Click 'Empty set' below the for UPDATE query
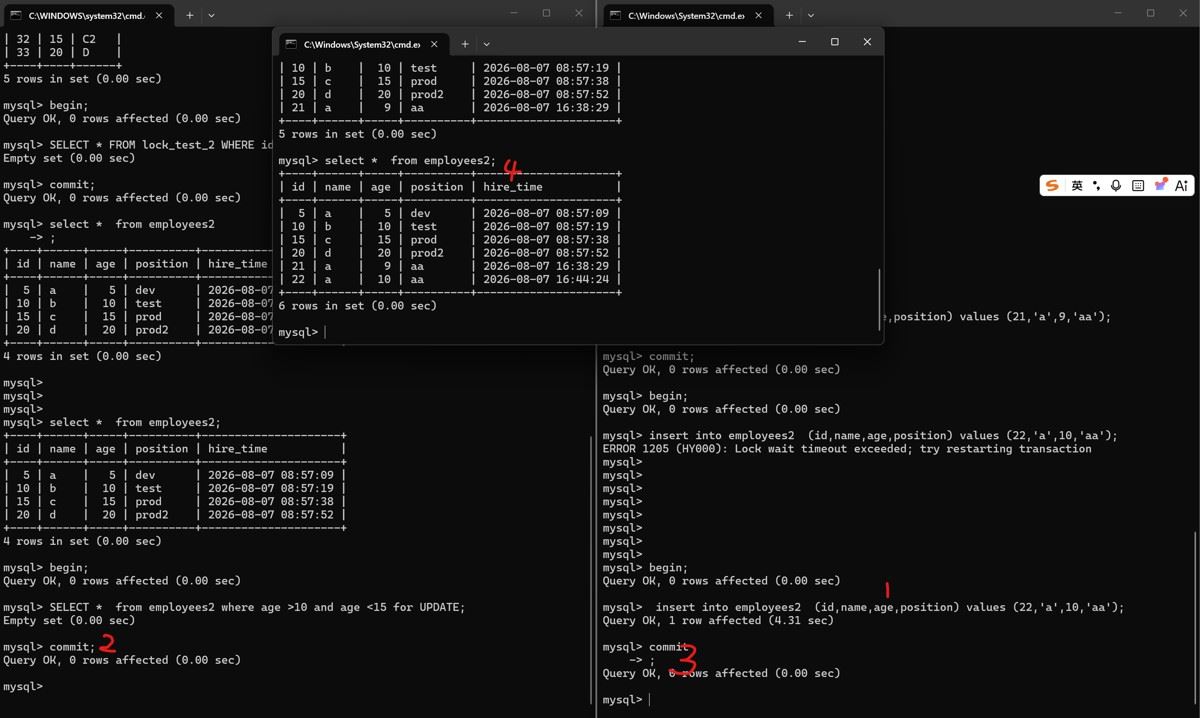The image size is (1200, 718). coord(69,621)
